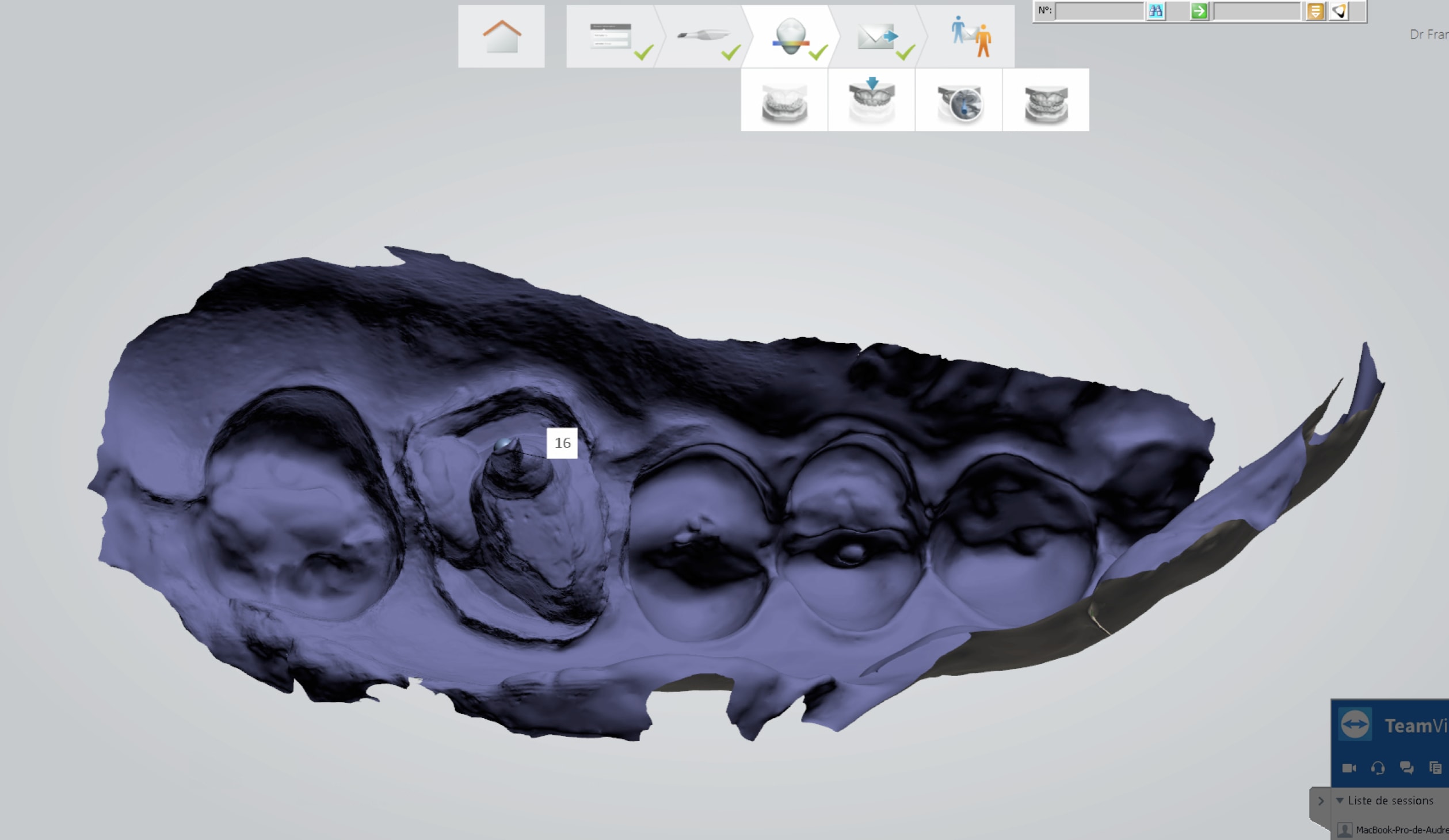Click the orange list download button
1449x840 pixels.
1315,11
